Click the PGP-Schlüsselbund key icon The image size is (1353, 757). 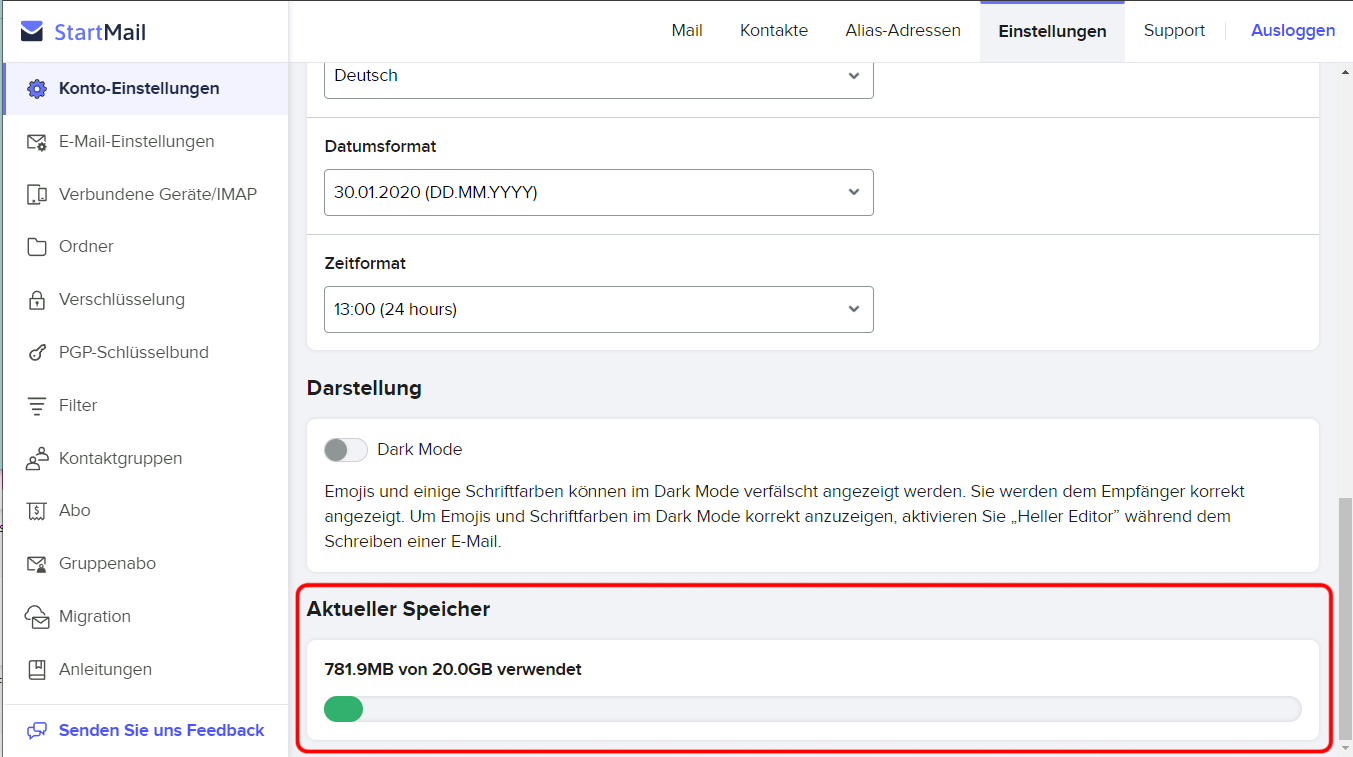pyautogui.click(x=37, y=353)
